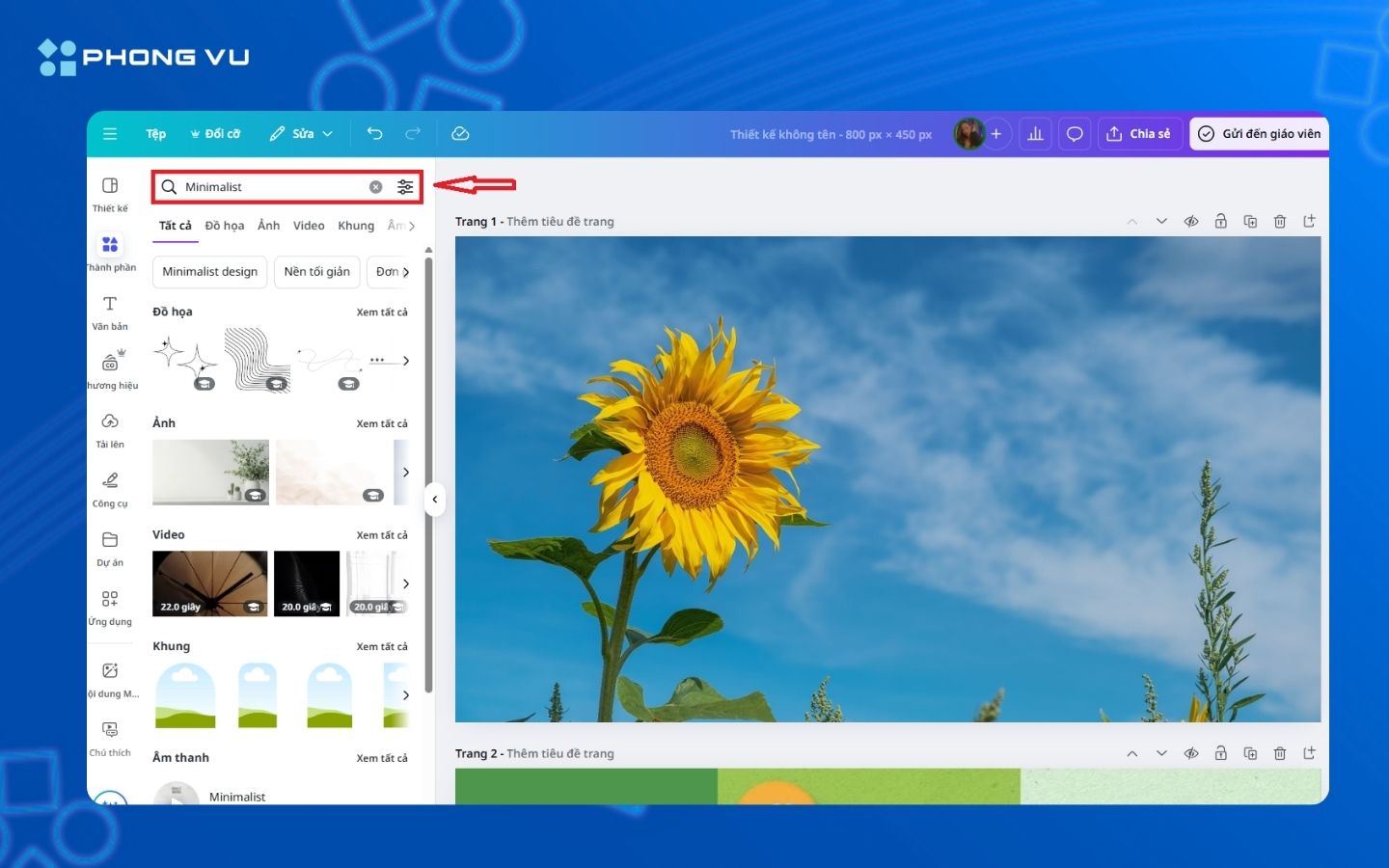Duplicate page 1 using copy icon
The width and height of the screenshot is (1389, 868).
[x=1250, y=222]
